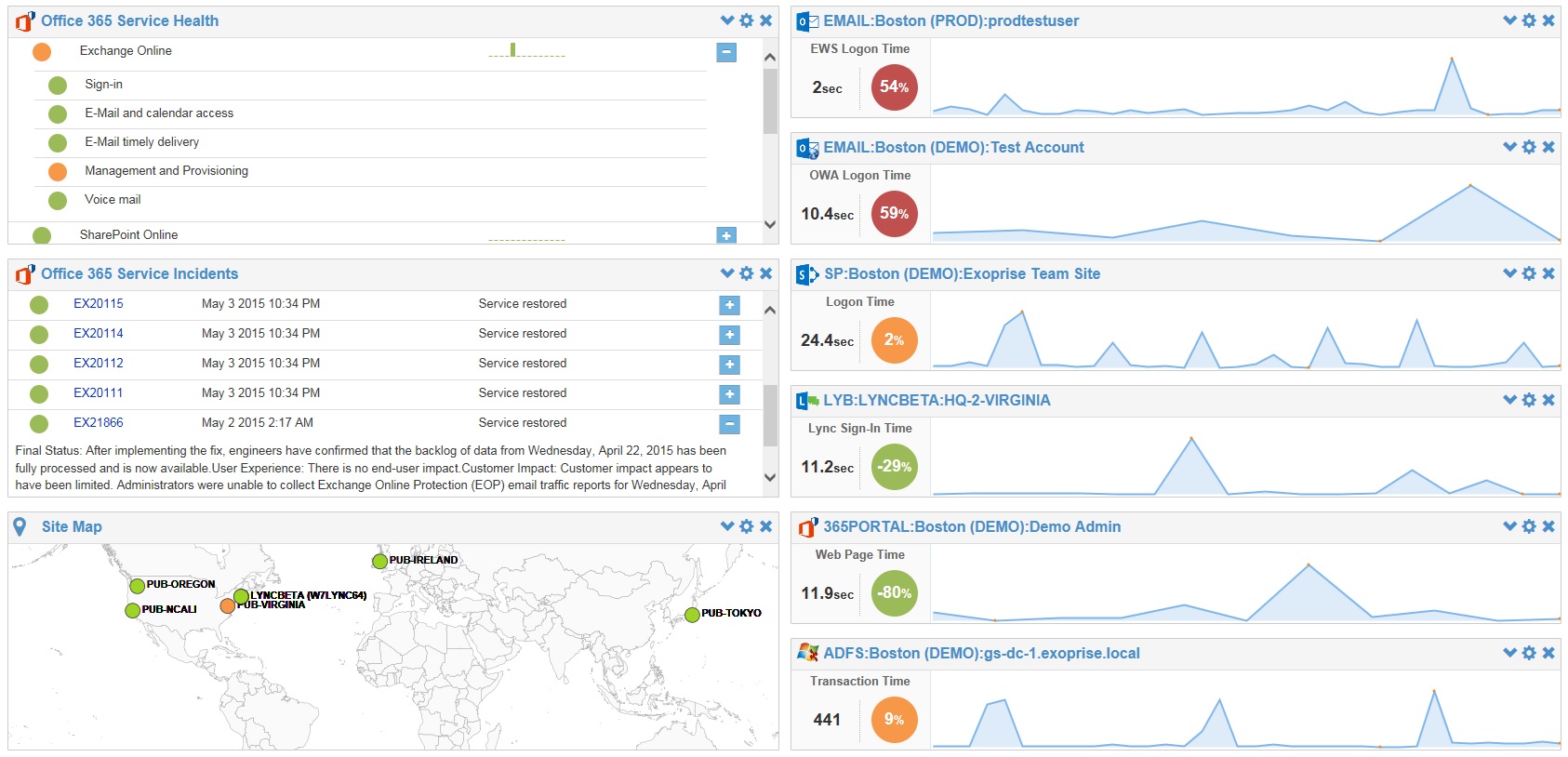
Task: Collapse the Exchange Online service row
Action: [726, 52]
